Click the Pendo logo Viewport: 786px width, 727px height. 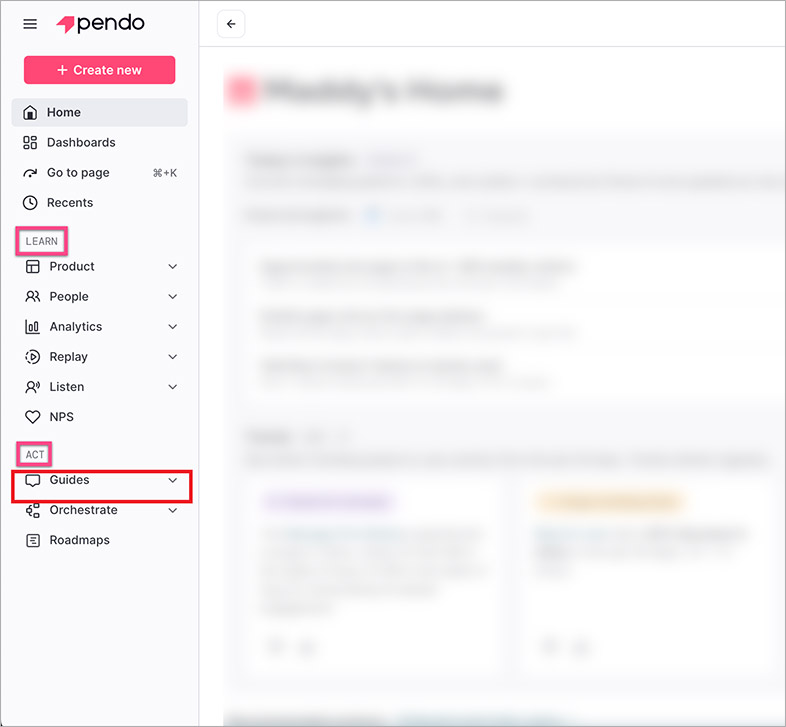[x=100, y=23]
